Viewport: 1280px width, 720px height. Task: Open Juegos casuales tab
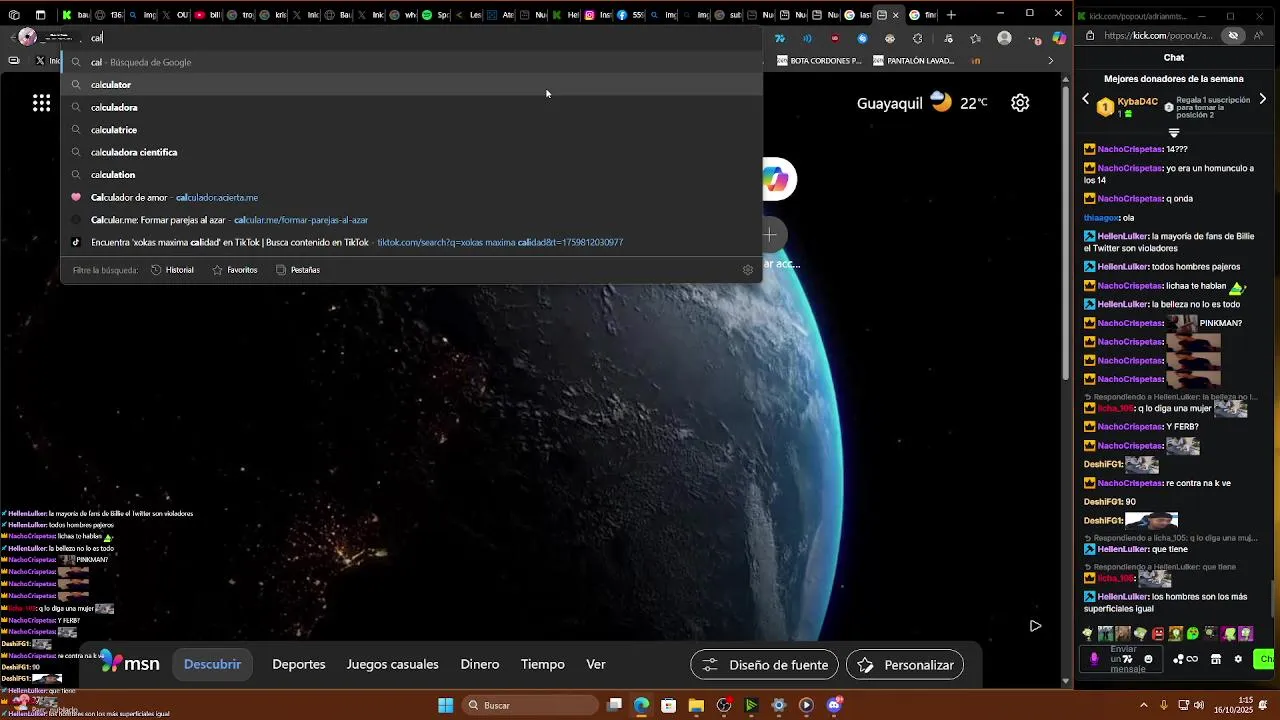click(392, 665)
